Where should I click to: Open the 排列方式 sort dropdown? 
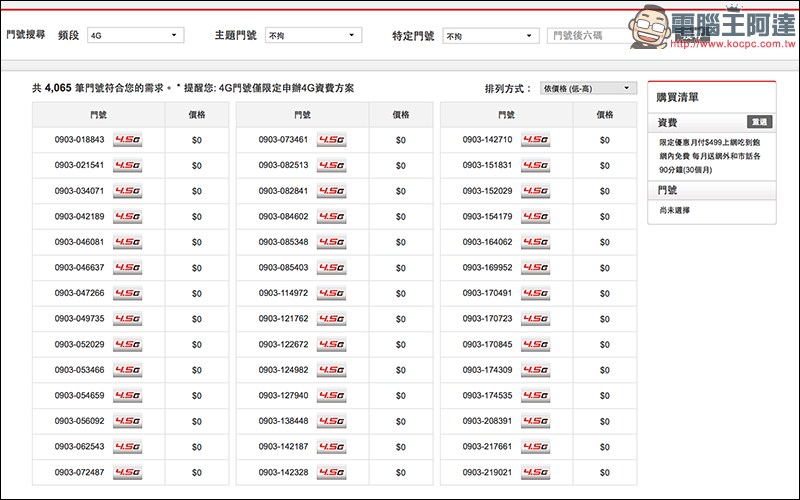click(588, 88)
